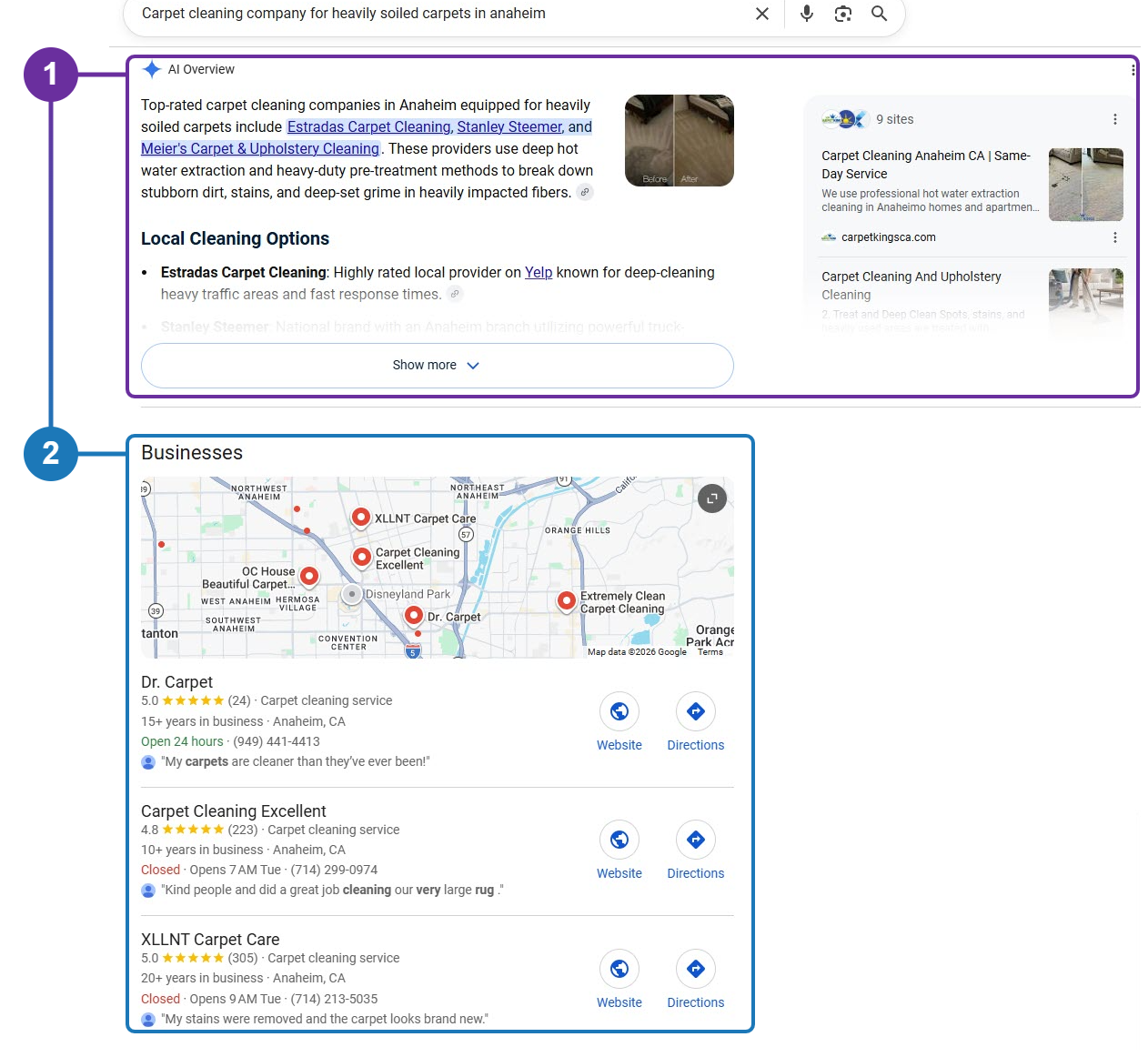
Task: Clear the search box with X icon
Action: point(762,14)
